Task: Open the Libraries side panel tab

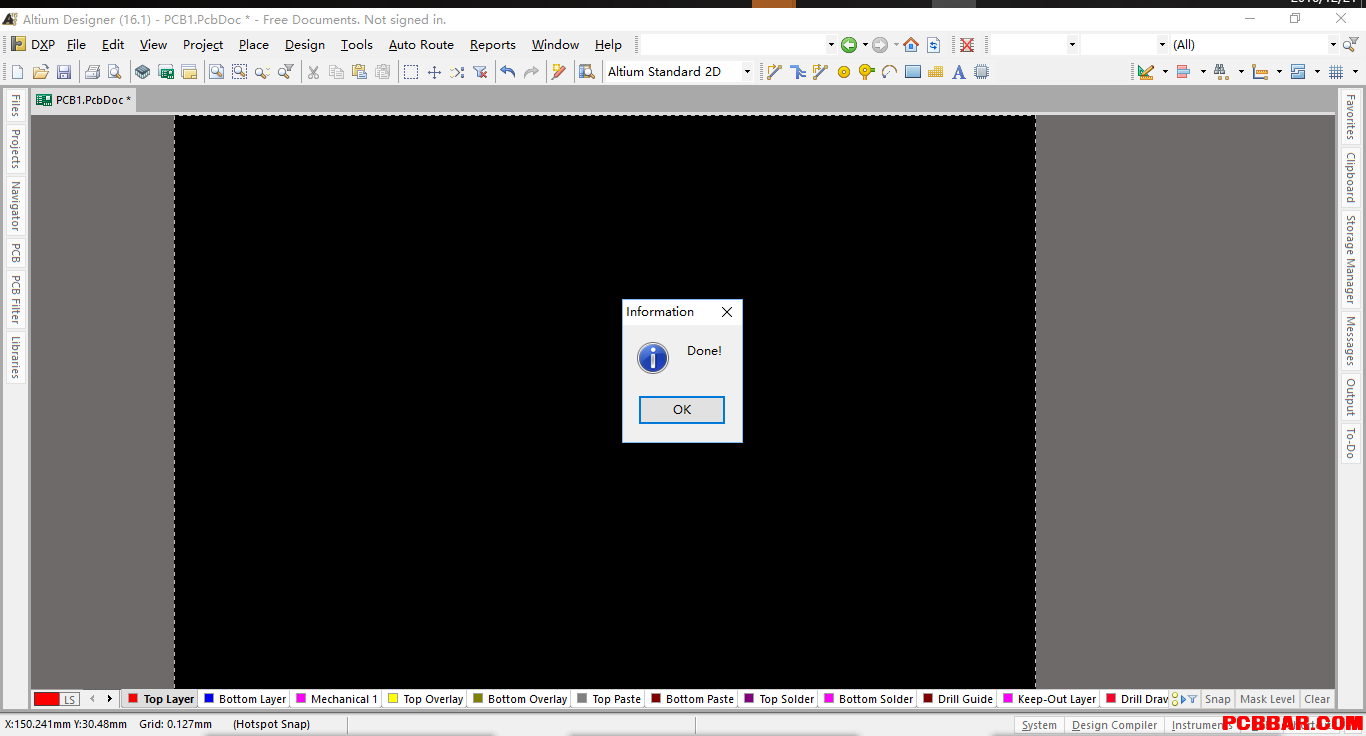Action: (15, 357)
